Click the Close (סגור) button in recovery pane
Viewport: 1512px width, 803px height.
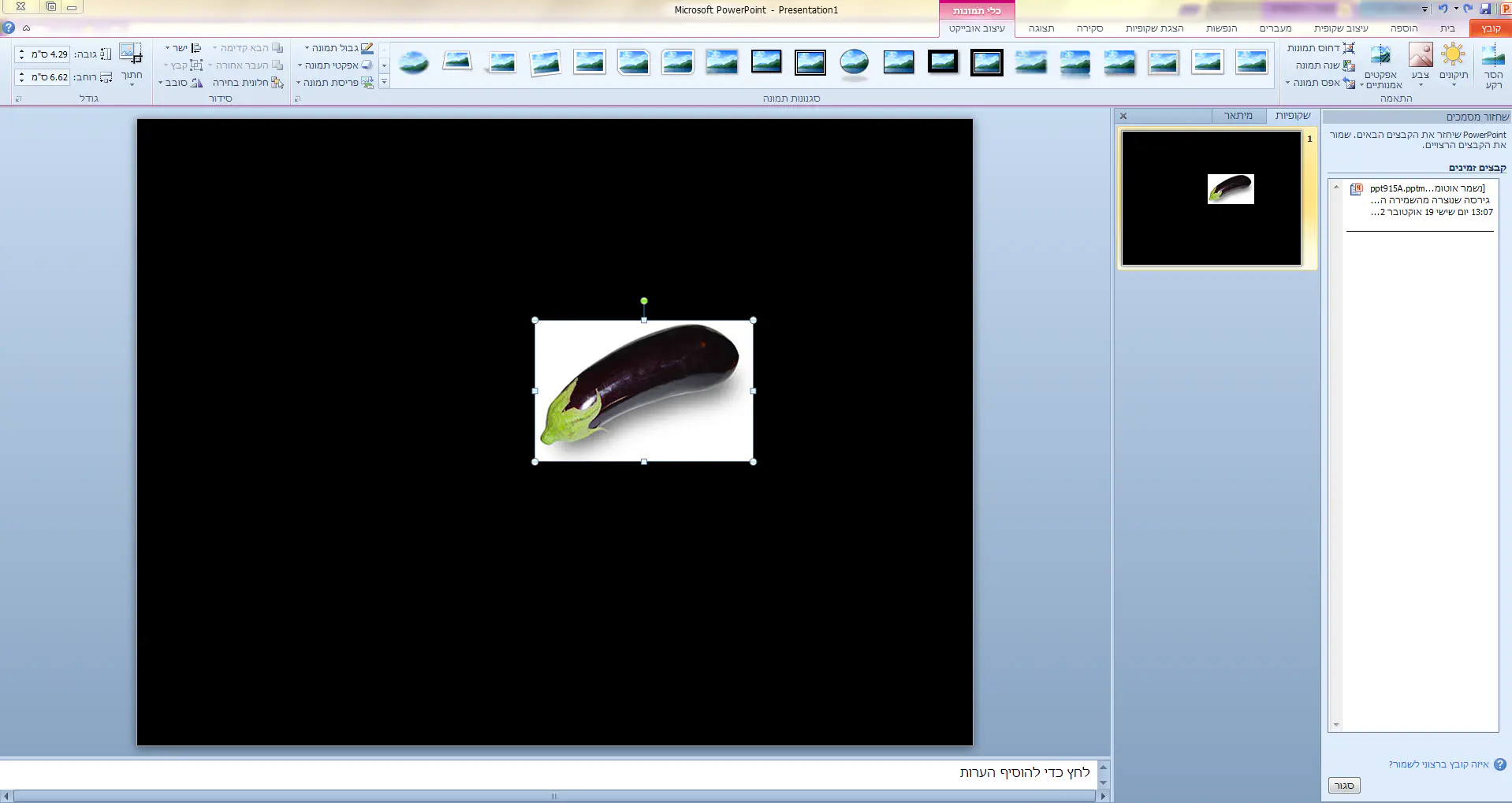click(x=1344, y=786)
